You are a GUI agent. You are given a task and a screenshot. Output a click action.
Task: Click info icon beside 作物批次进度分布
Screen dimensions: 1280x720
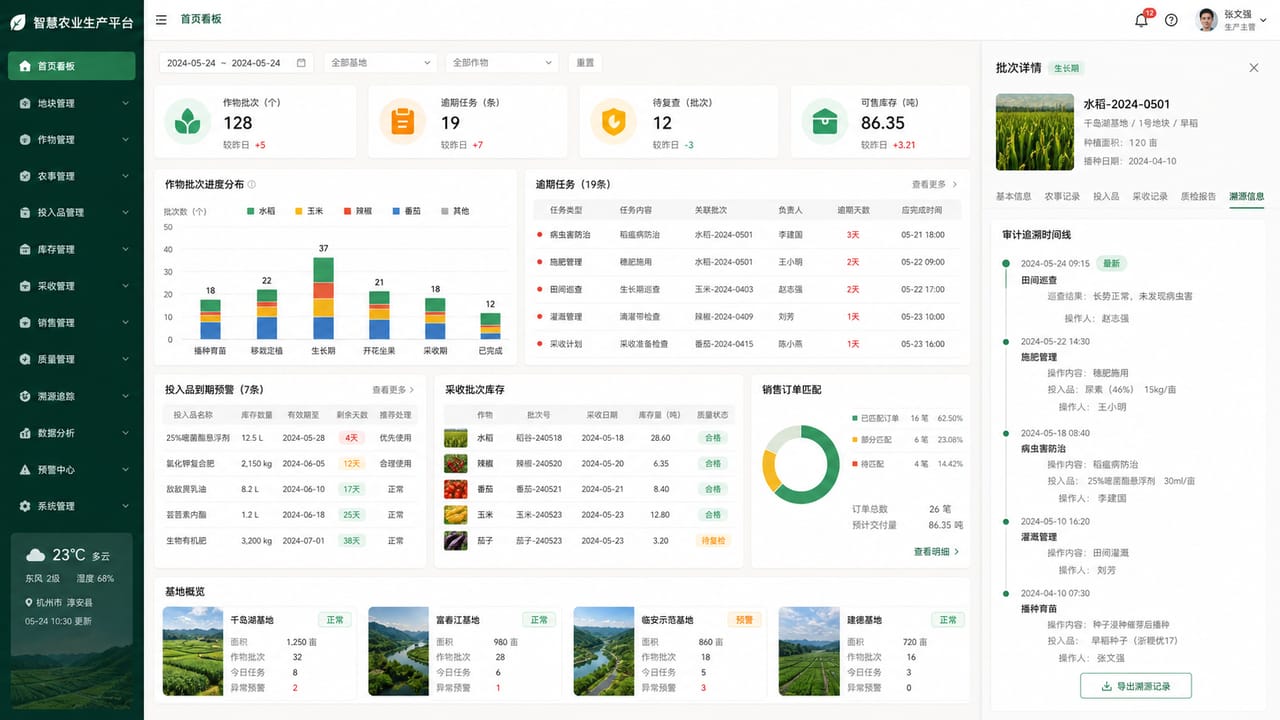pyautogui.click(x=251, y=185)
